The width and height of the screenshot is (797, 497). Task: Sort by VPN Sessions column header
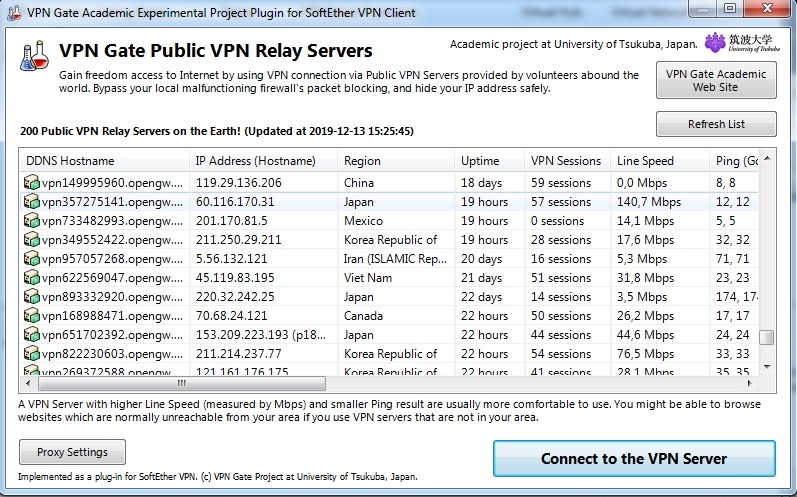567,161
